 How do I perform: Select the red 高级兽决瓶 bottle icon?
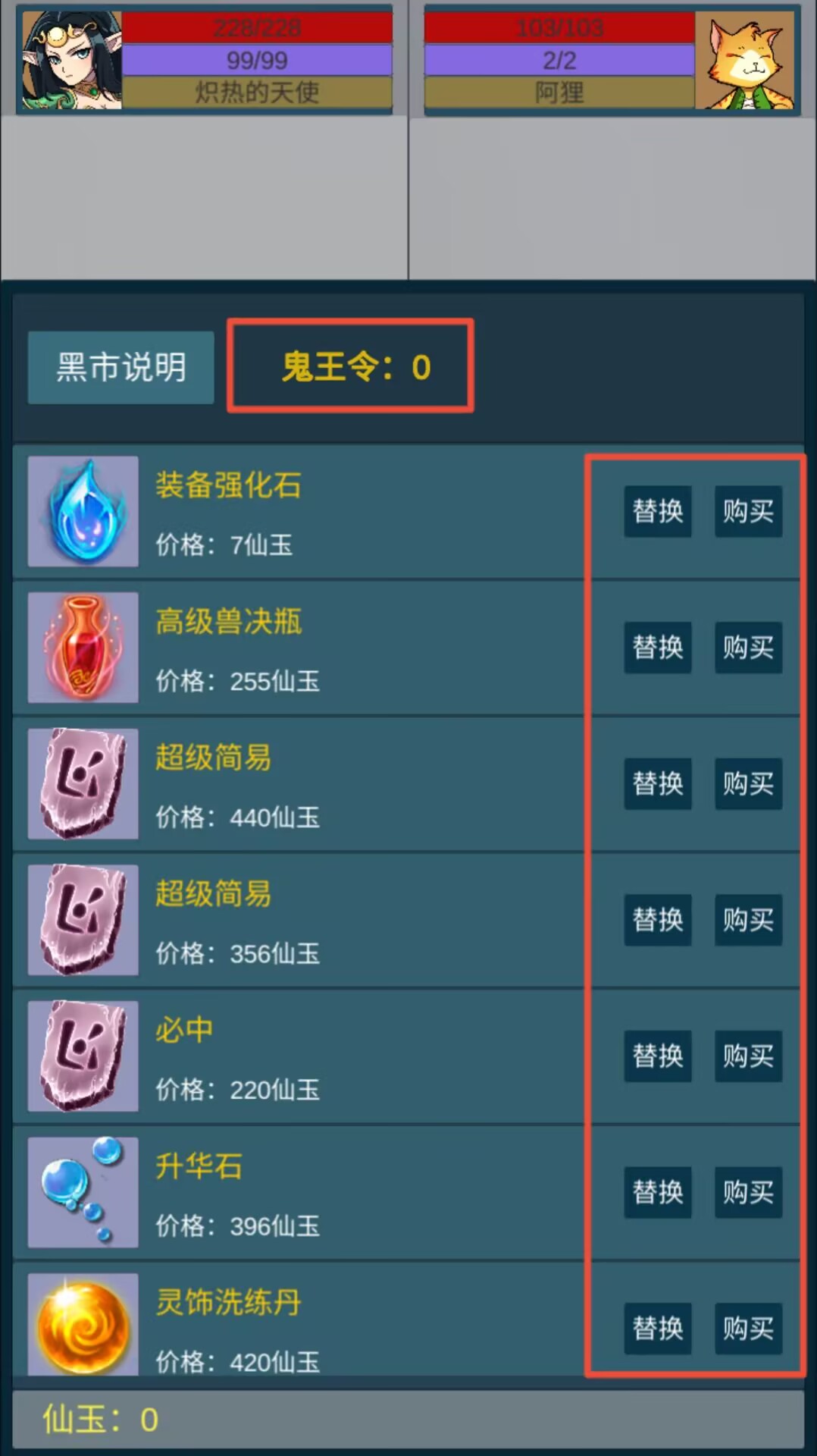click(83, 648)
